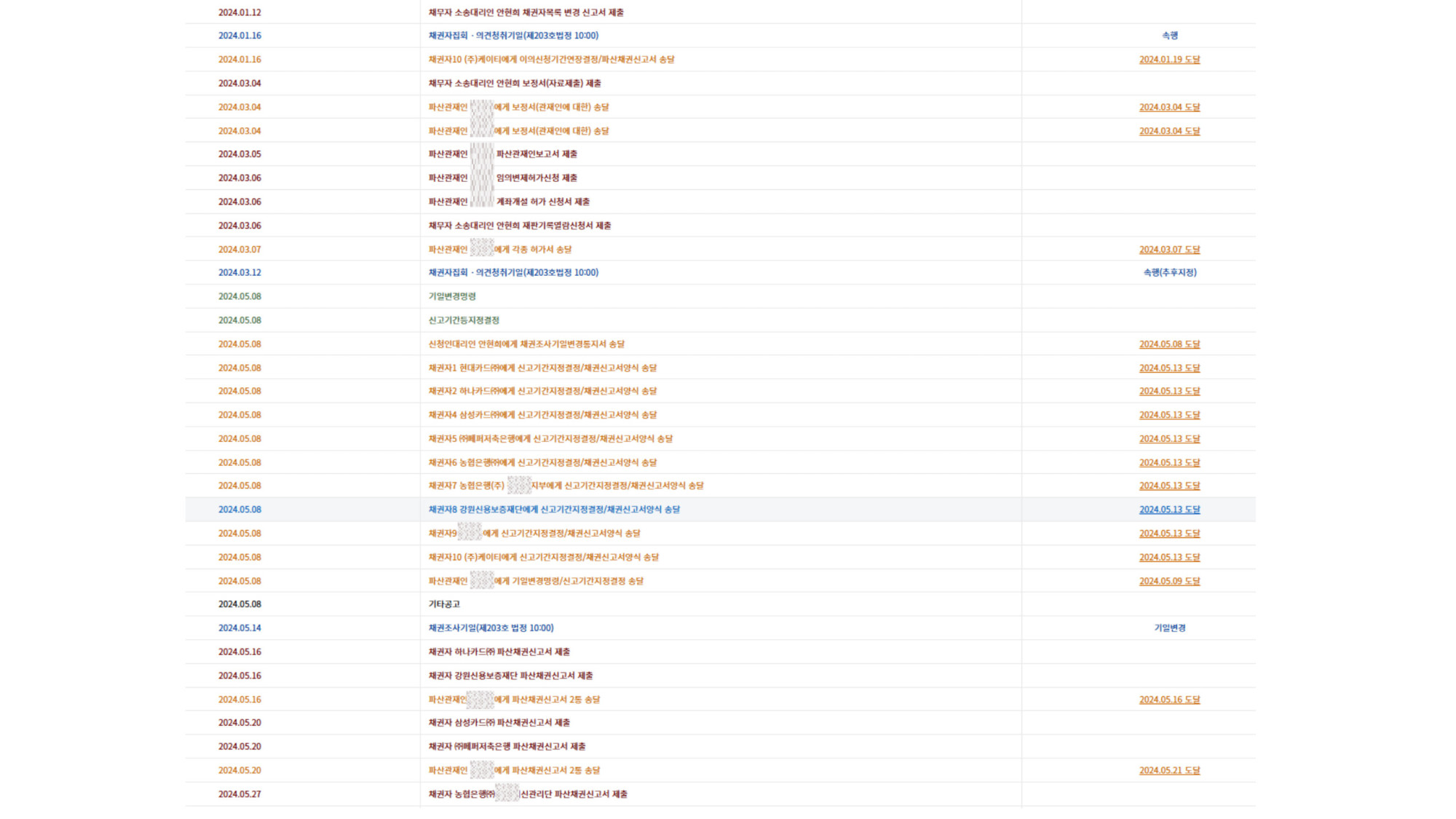
Task: Select the 재판기록열람신청서 제출 entry
Action: click(x=520, y=226)
